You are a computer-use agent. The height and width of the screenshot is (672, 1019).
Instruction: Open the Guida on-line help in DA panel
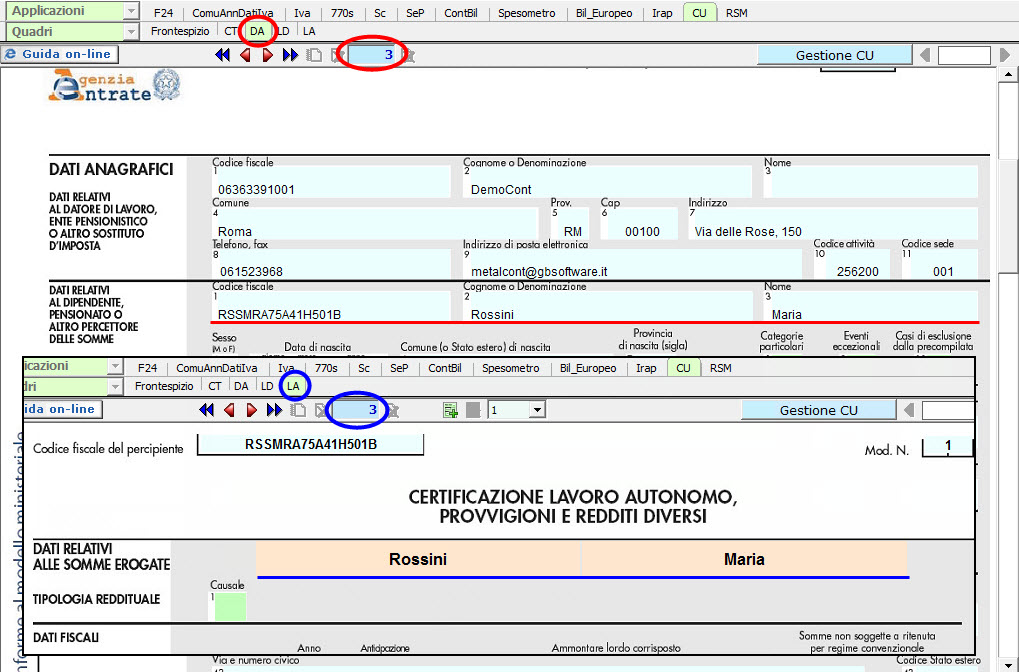pyautogui.click(x=59, y=54)
